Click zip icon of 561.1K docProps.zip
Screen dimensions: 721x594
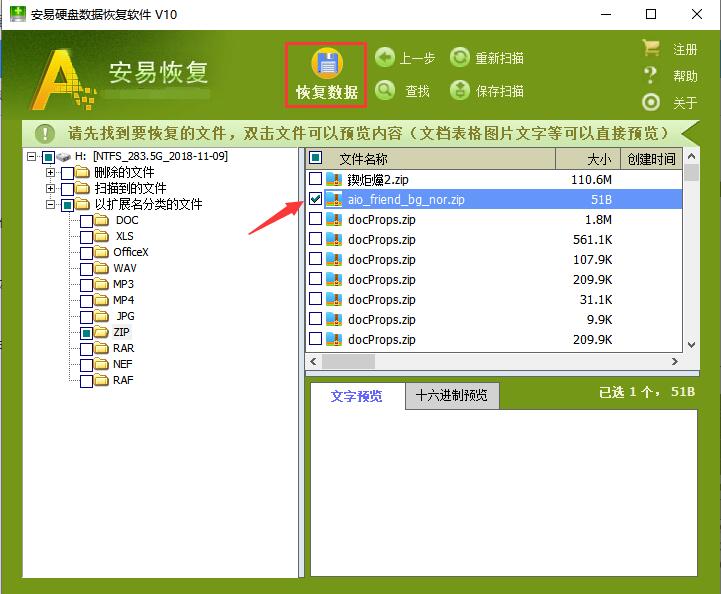tap(334, 239)
